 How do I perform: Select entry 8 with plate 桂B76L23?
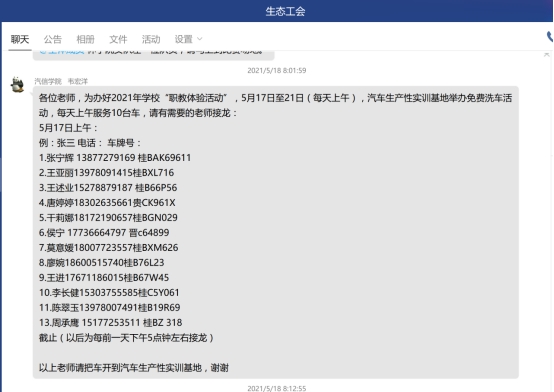[101, 263]
